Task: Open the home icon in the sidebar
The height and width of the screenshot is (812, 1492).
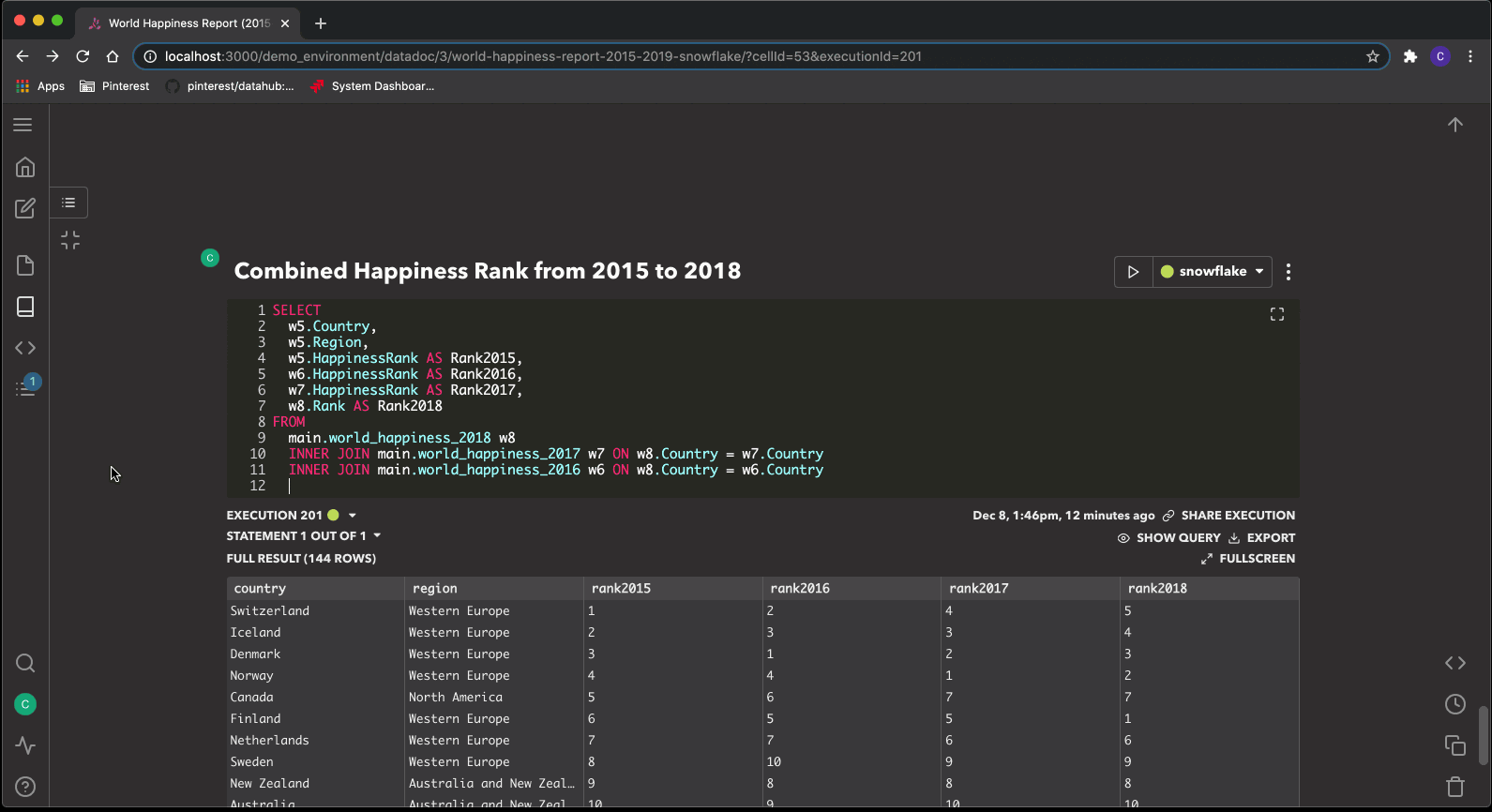Action: [25, 167]
